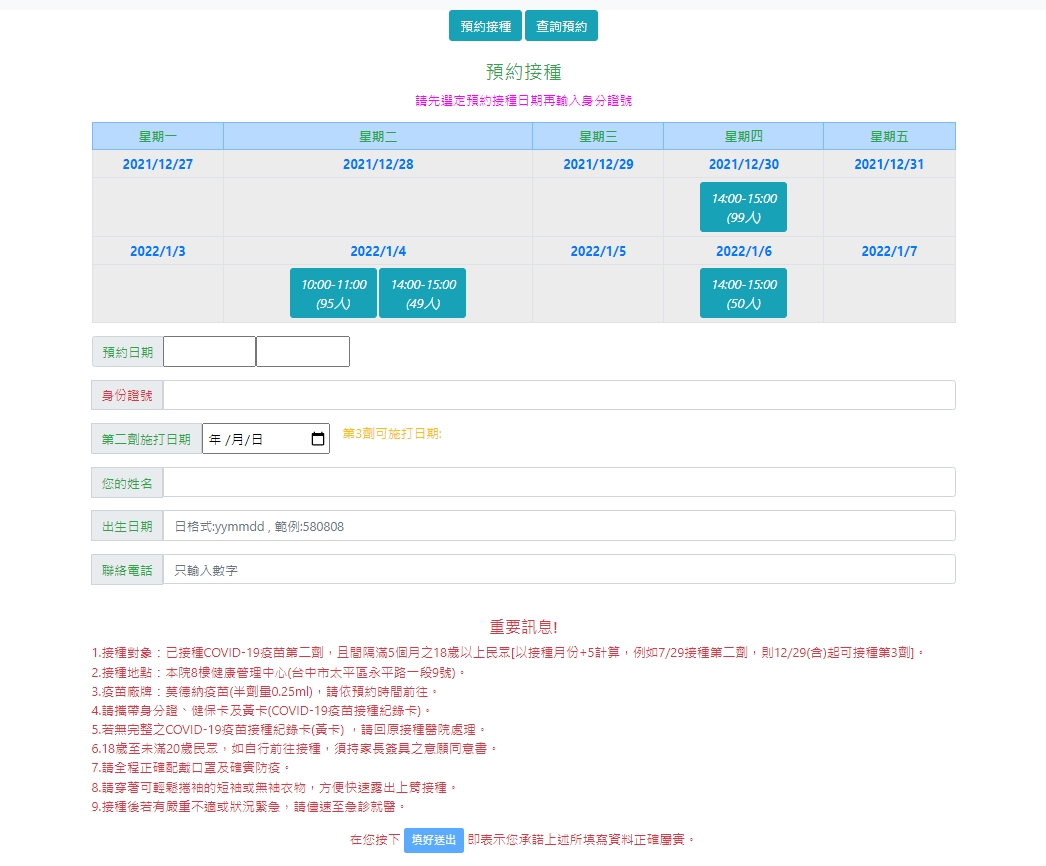Click the date 2021/12/27

click(157, 164)
